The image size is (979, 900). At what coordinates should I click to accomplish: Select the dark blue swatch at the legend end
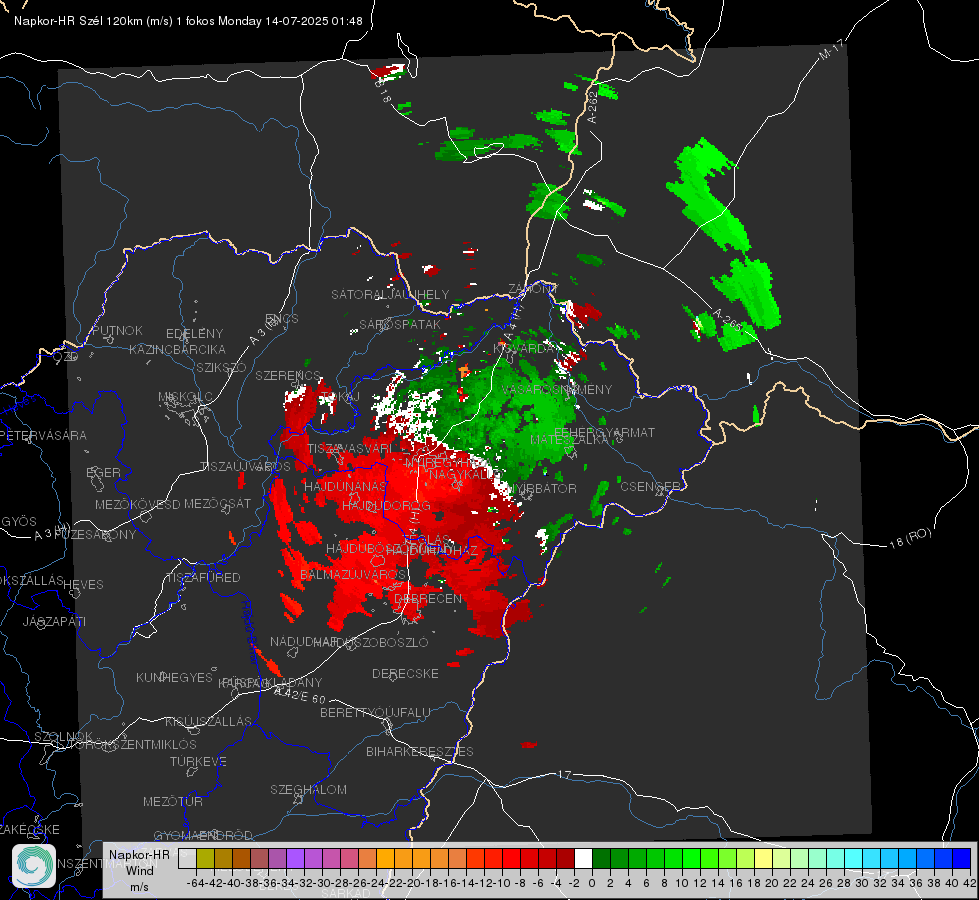click(962, 858)
